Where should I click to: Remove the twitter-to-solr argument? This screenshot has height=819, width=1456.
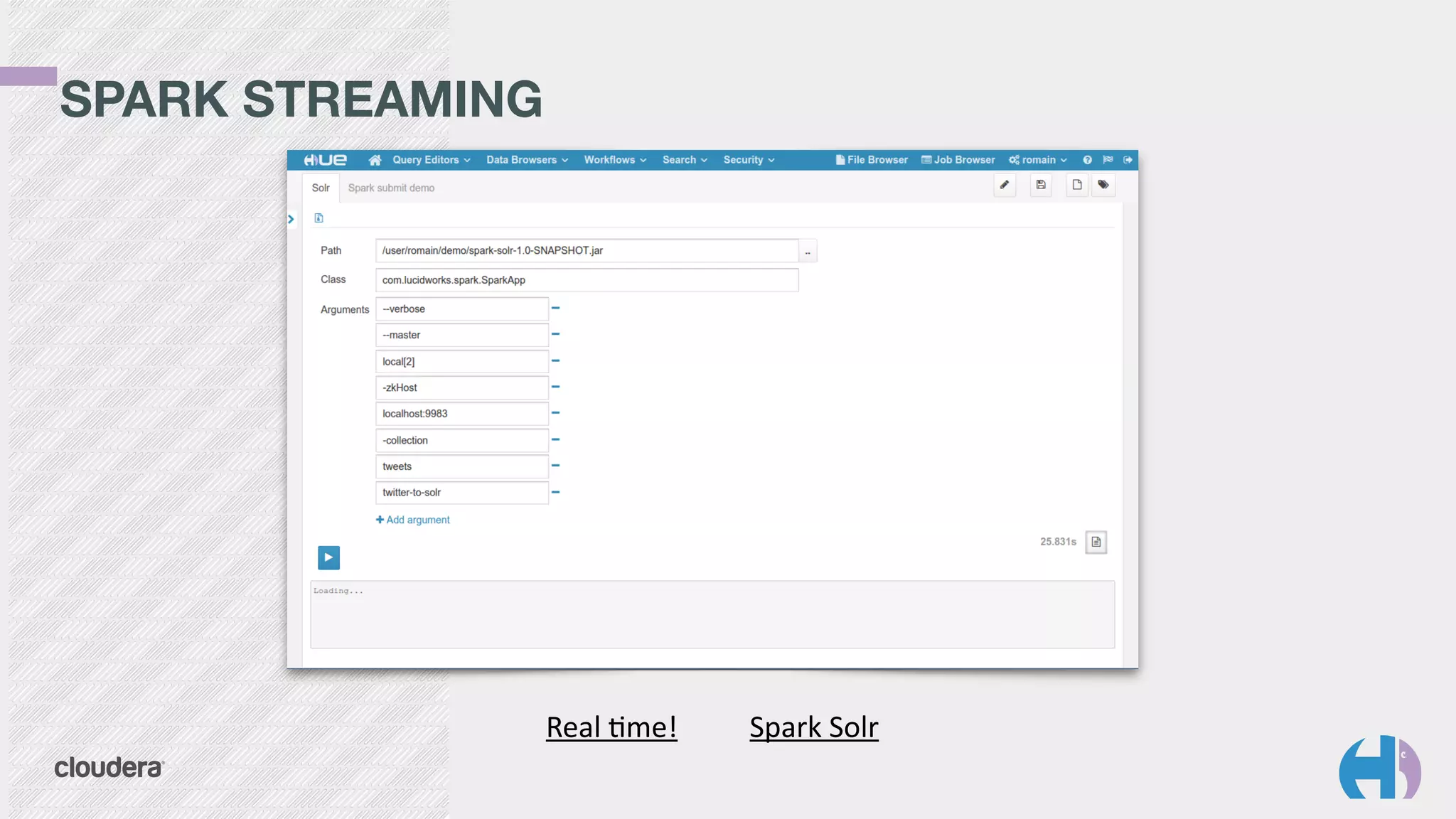556,492
